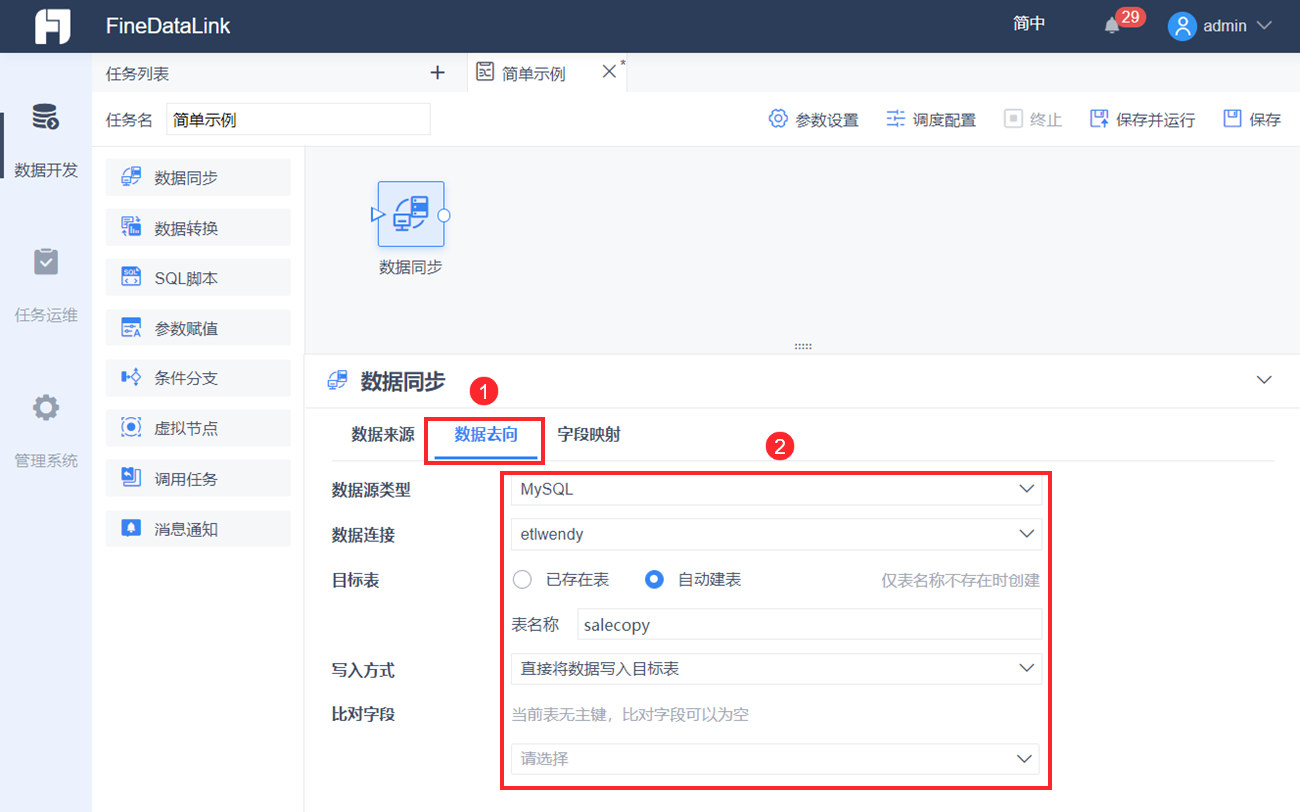Switch to the 数据来源 tab
Viewport: 1300px width, 812px height.
coord(382,435)
